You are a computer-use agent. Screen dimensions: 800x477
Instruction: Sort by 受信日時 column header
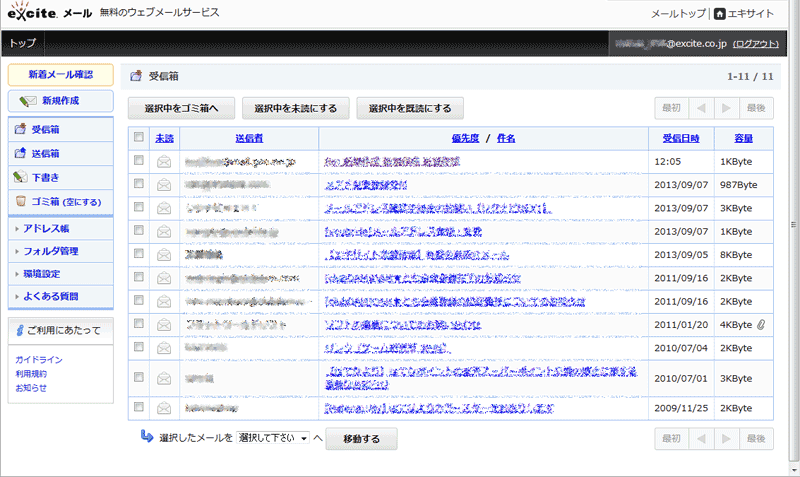(681, 138)
